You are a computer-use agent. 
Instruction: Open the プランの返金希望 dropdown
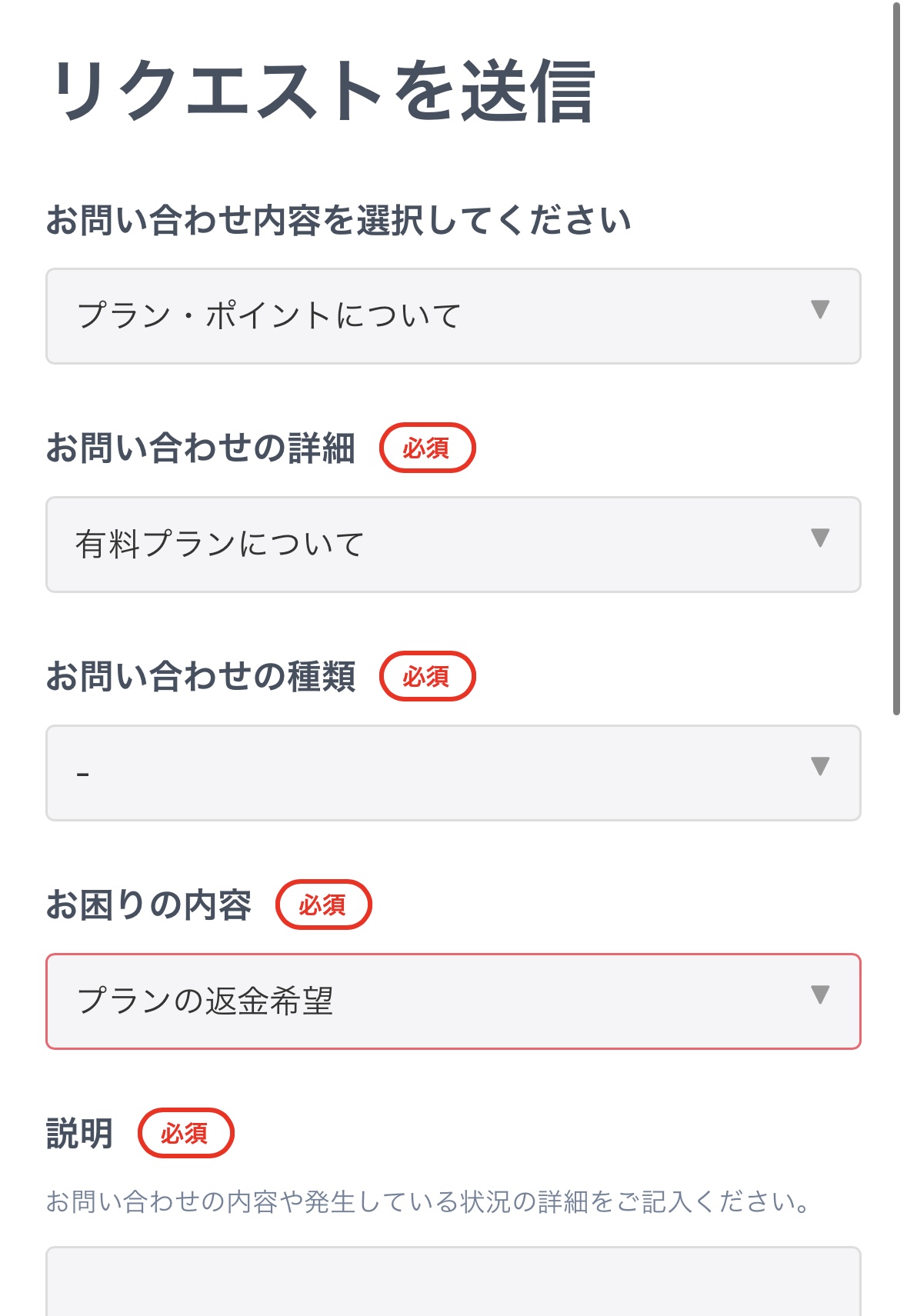point(431,1001)
